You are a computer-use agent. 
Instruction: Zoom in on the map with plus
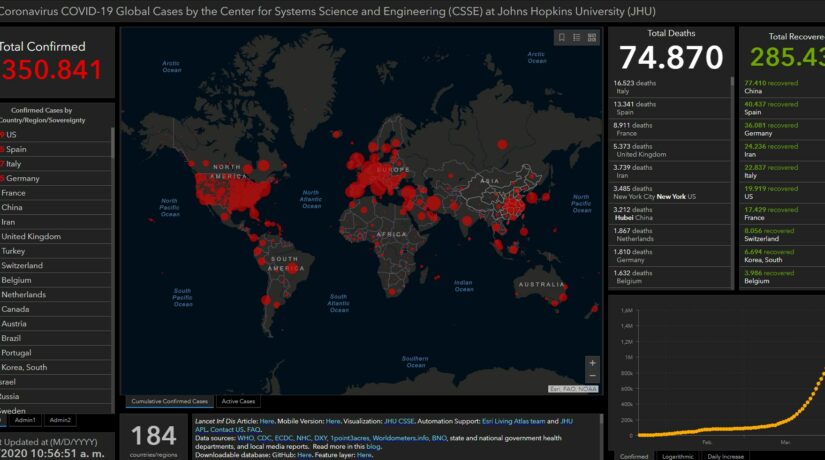592,363
